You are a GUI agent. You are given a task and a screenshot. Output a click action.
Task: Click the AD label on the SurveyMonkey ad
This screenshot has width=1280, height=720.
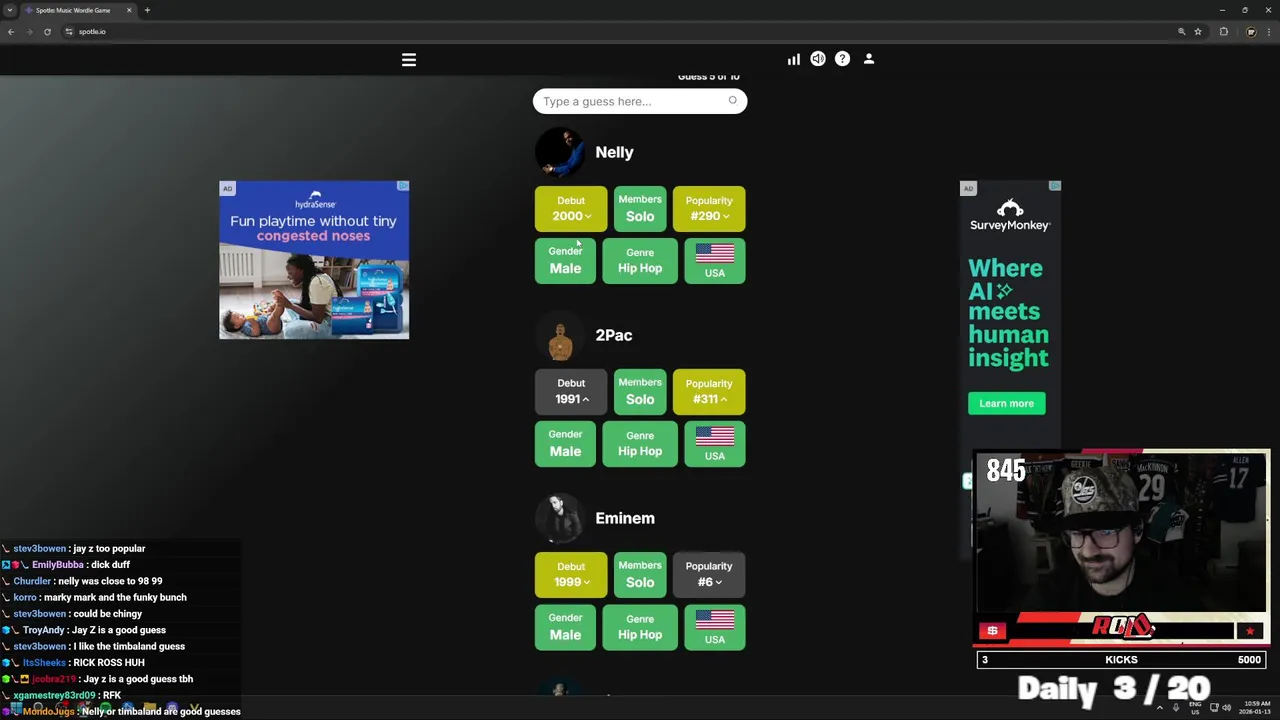coord(968,189)
